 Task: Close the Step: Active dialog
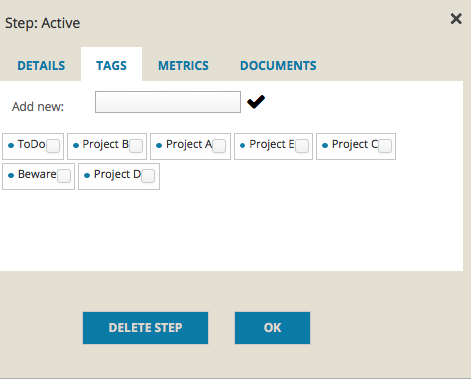pos(456,19)
